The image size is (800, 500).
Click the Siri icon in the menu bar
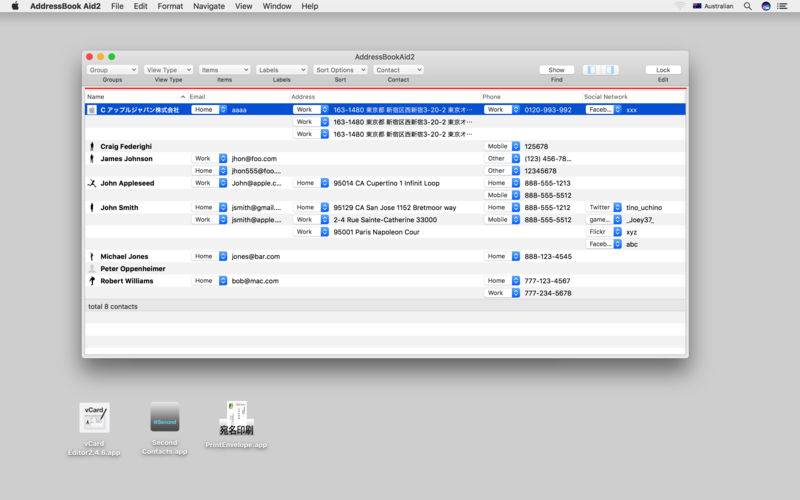(x=766, y=6)
